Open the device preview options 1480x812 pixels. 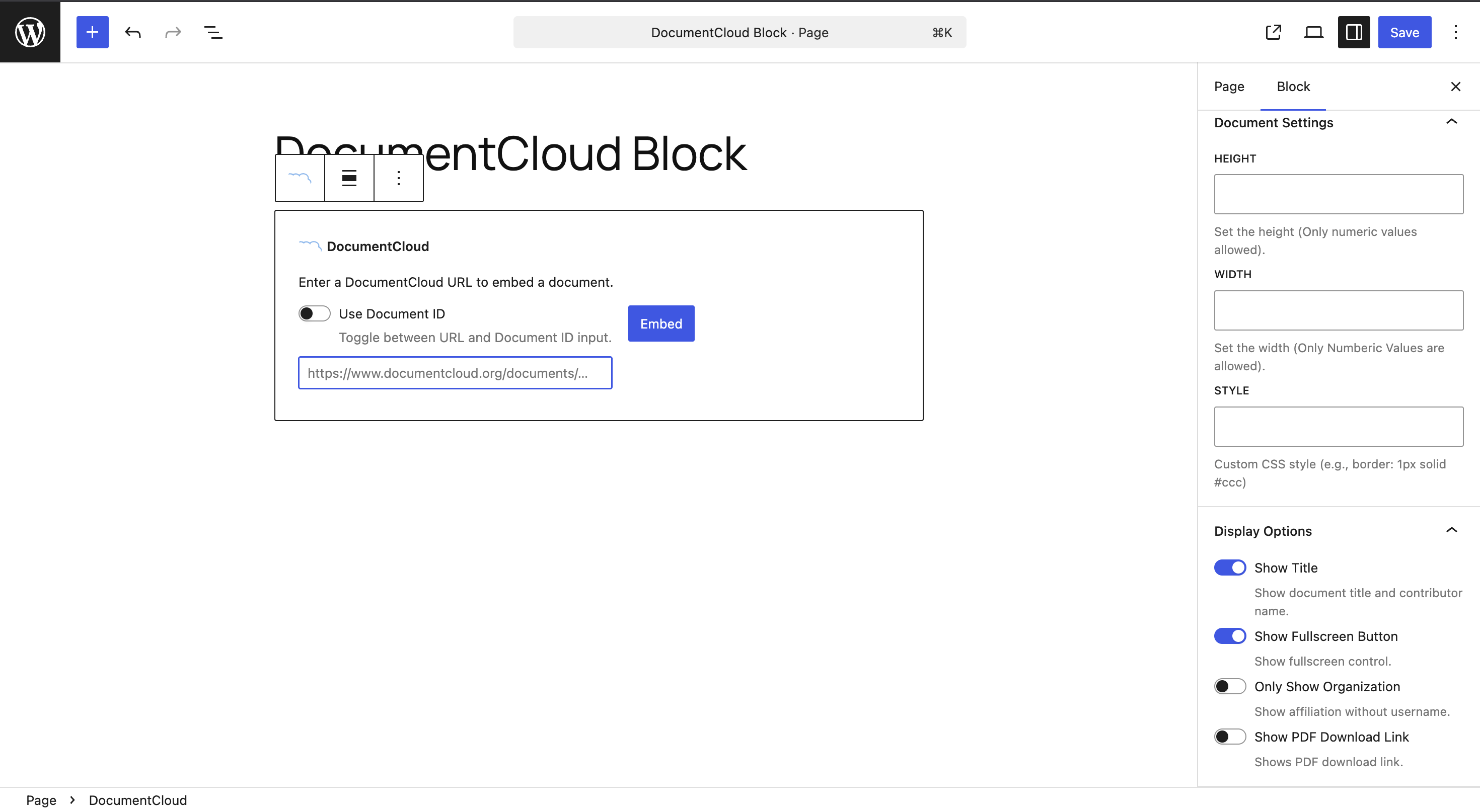click(x=1313, y=32)
